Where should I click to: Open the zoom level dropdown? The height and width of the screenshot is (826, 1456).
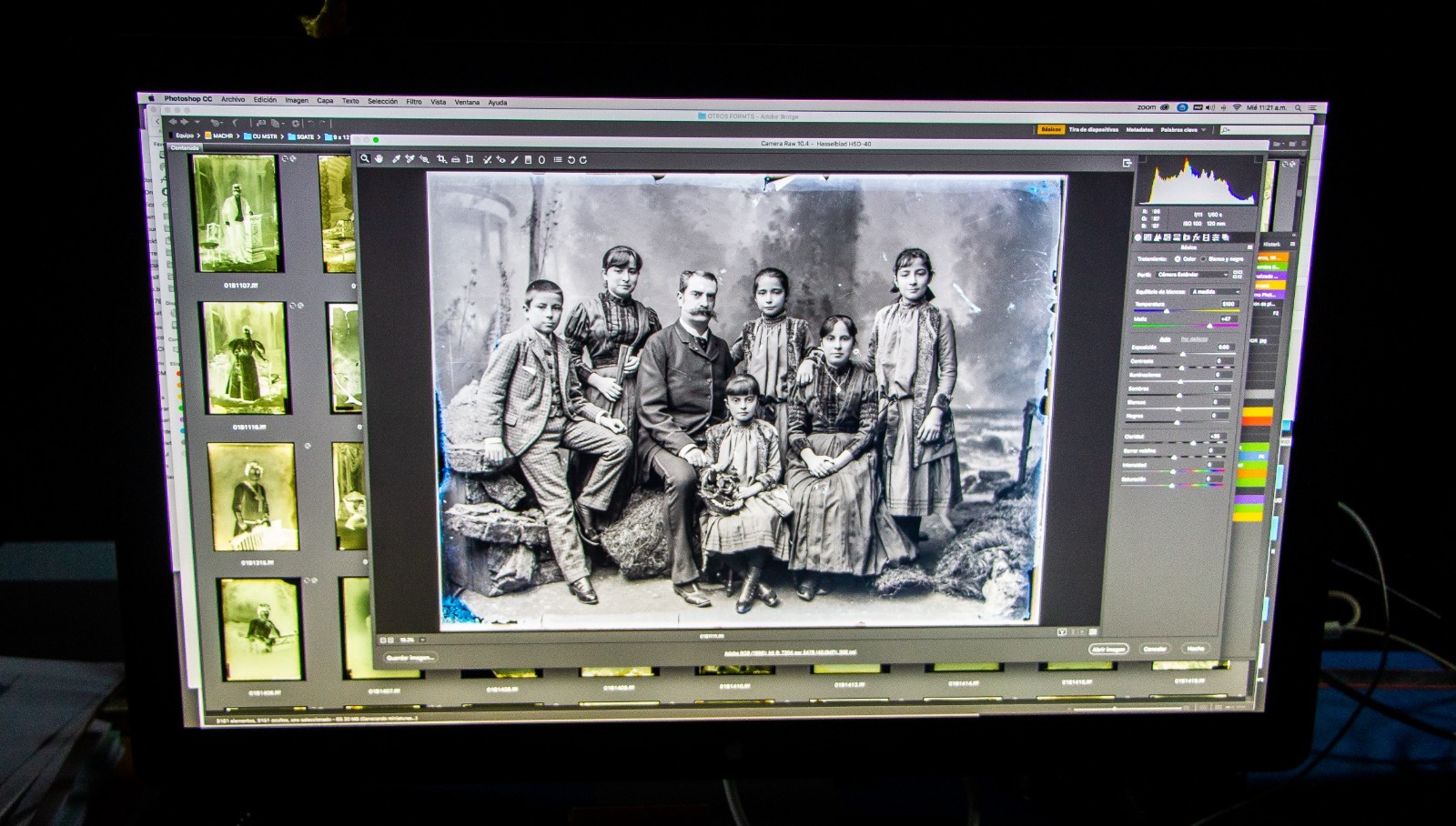click(422, 640)
